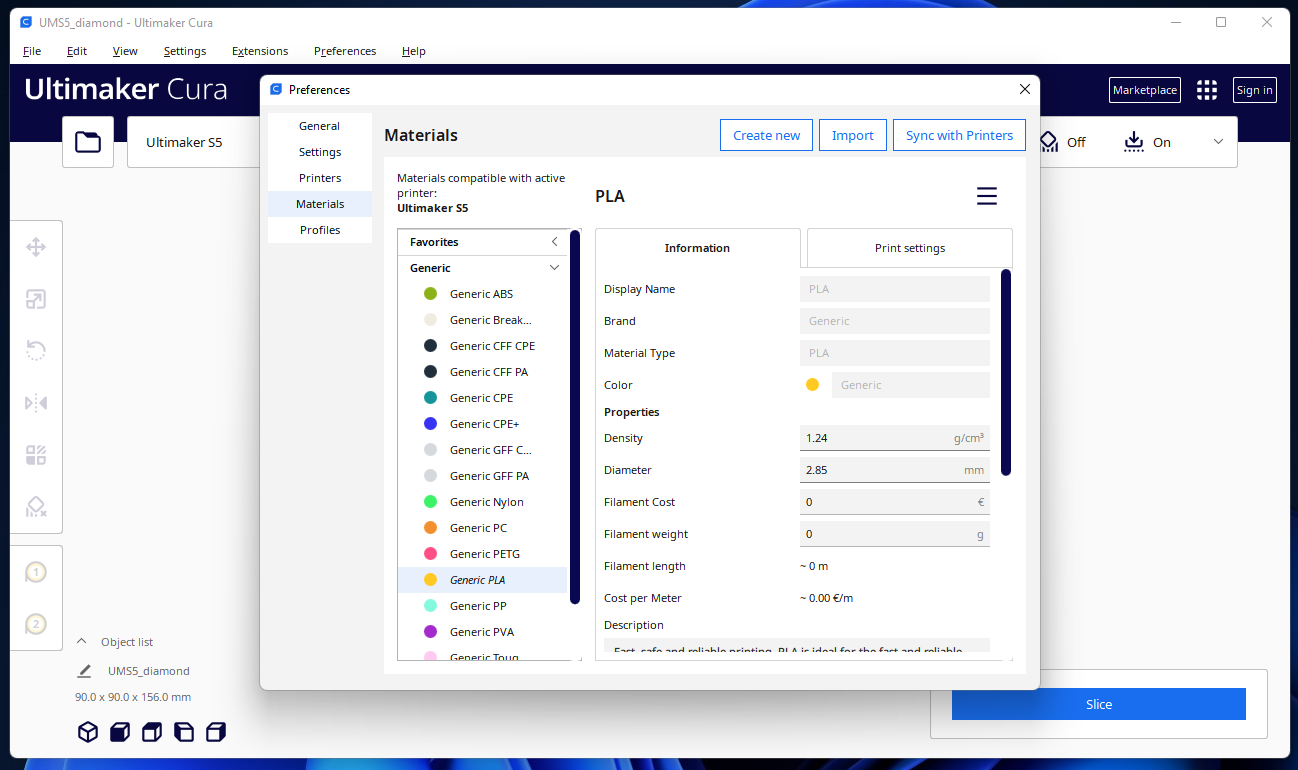The width and height of the screenshot is (1298, 770).
Task: Click pencil edit icon beside UMS5_diamond
Action: coord(85,671)
